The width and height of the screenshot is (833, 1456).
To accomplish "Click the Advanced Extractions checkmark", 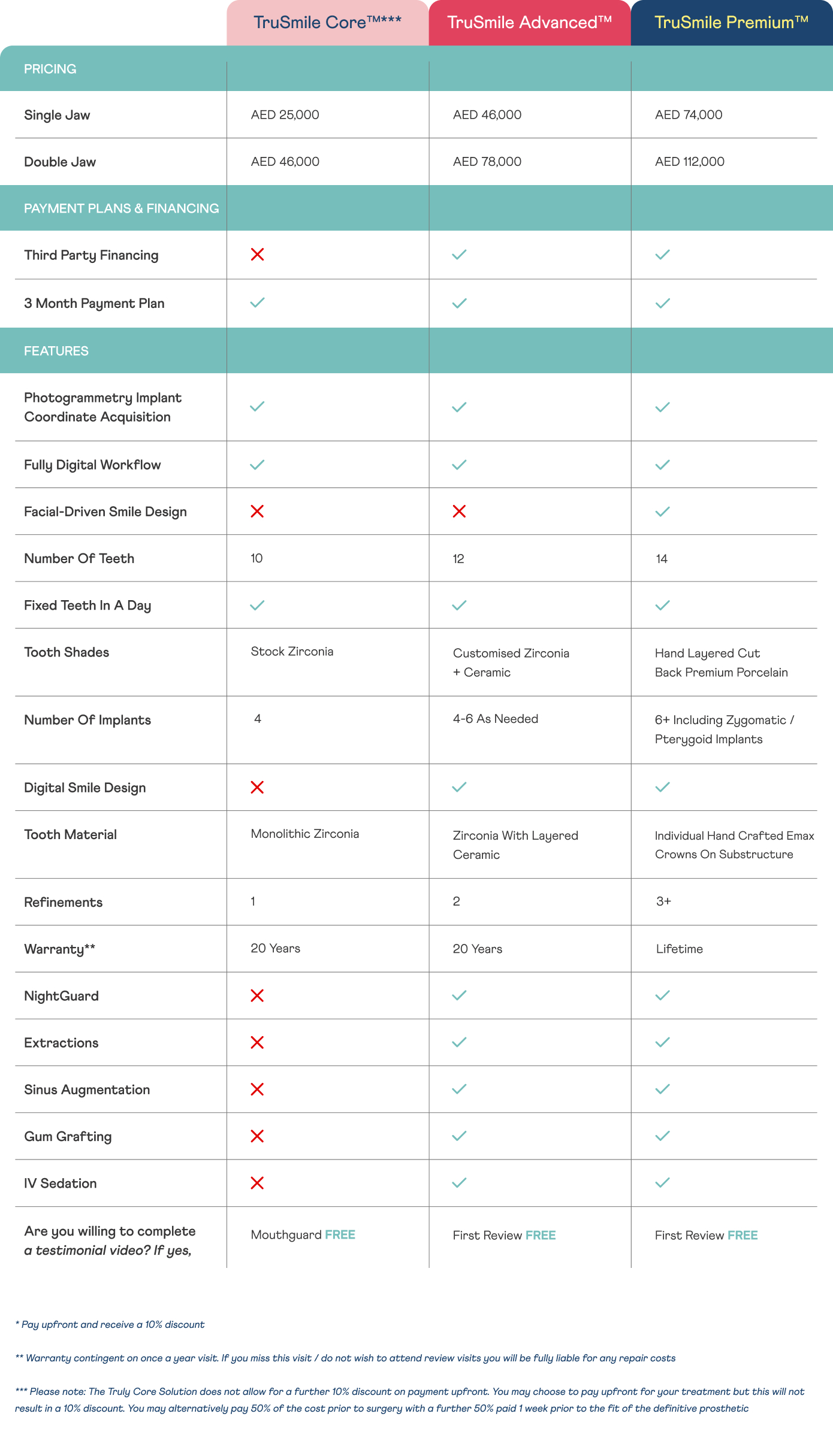I will [459, 1042].
